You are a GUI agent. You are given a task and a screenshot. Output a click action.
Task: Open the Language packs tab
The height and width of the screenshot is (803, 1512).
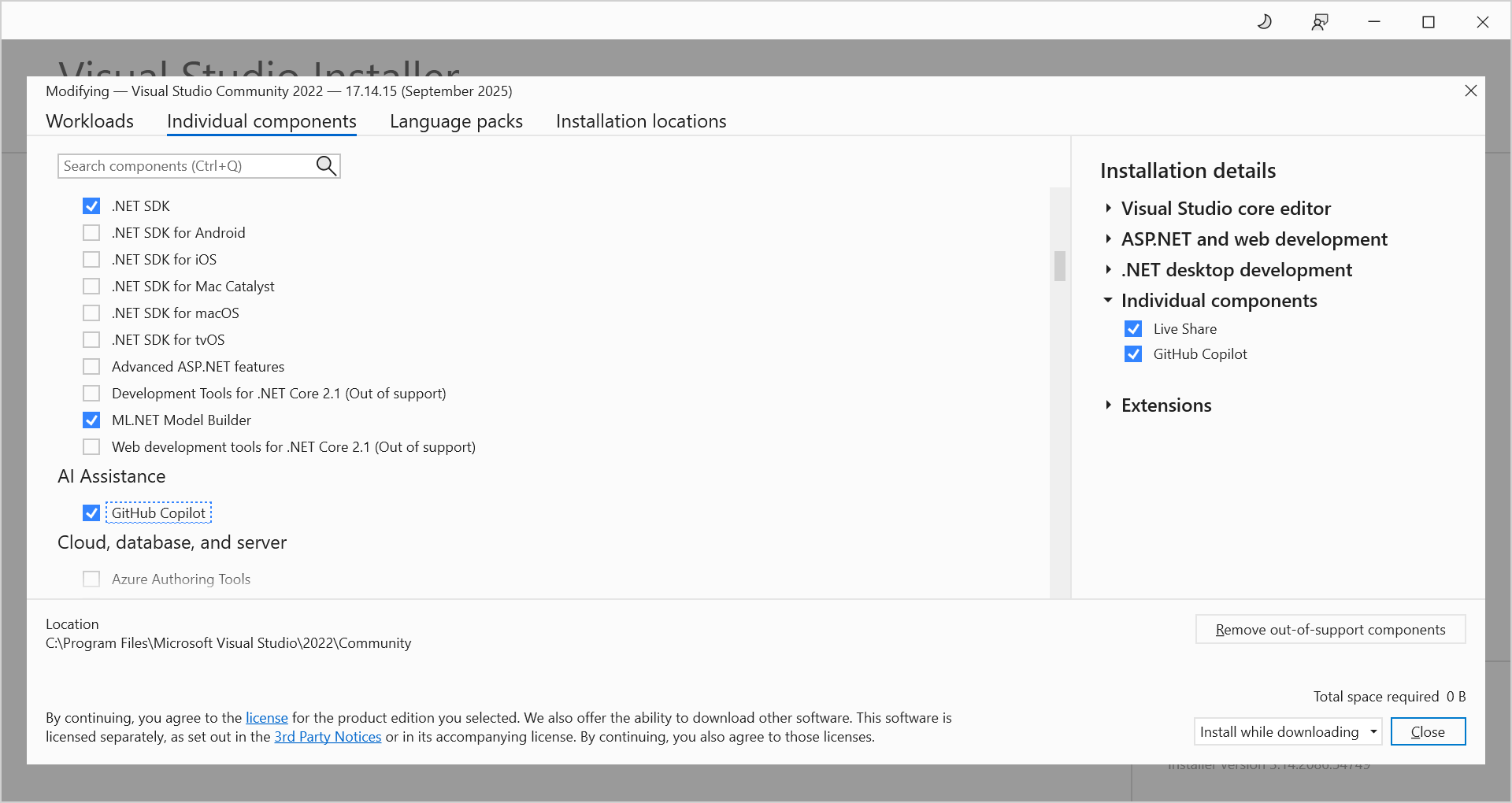pos(455,120)
